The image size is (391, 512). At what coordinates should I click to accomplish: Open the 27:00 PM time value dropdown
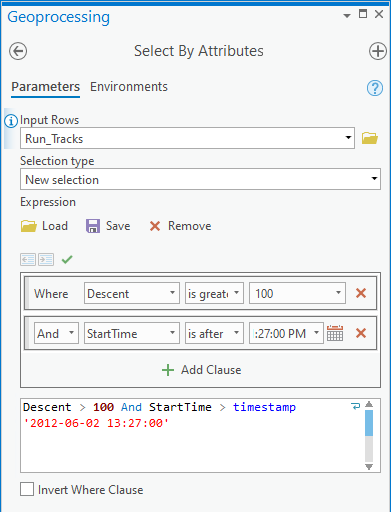pyautogui.click(x=317, y=333)
